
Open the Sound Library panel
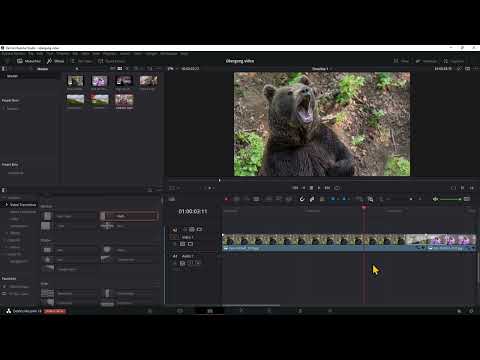[x=111, y=61]
